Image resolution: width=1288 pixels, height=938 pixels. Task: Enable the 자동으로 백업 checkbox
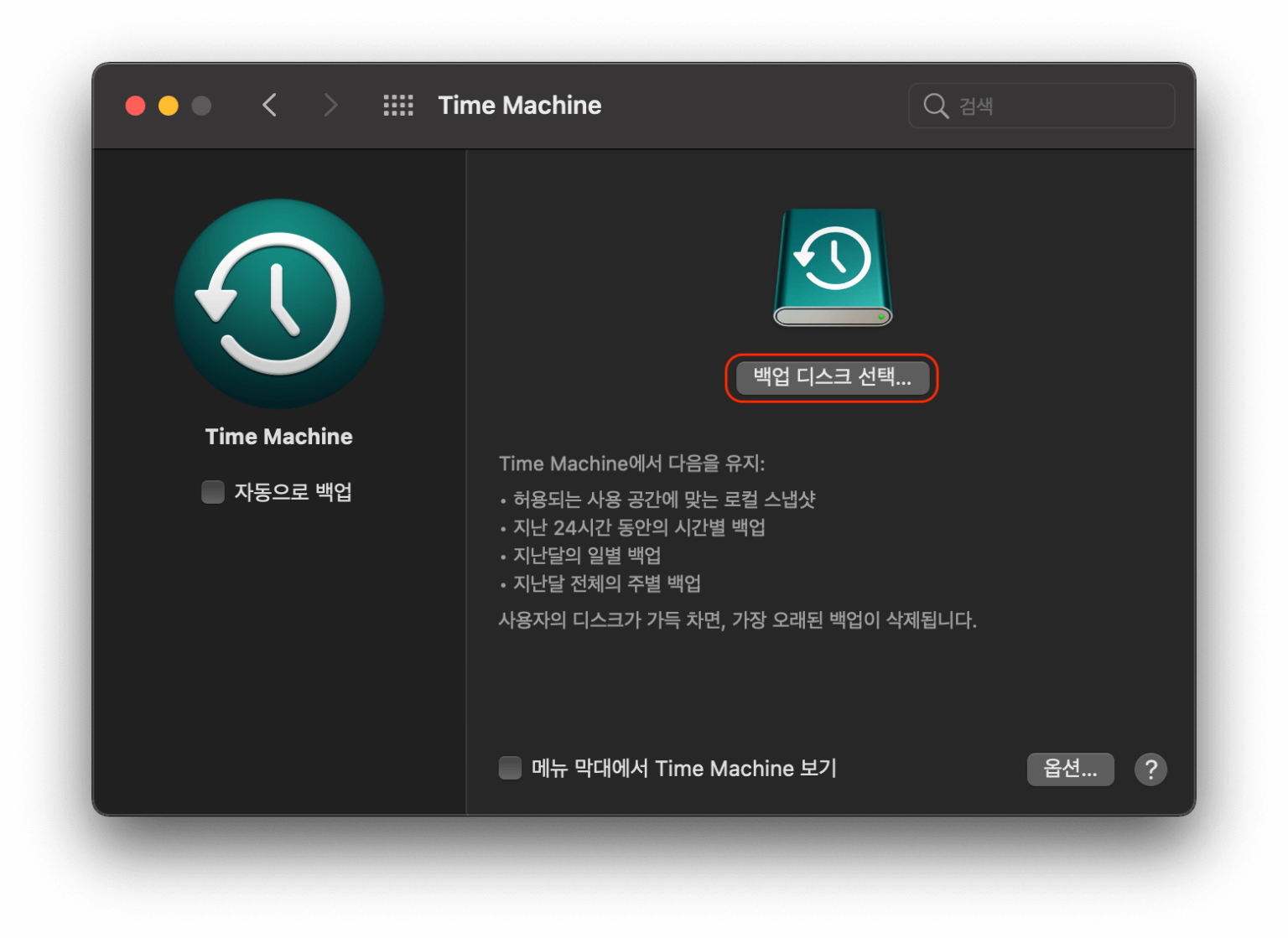coord(212,492)
